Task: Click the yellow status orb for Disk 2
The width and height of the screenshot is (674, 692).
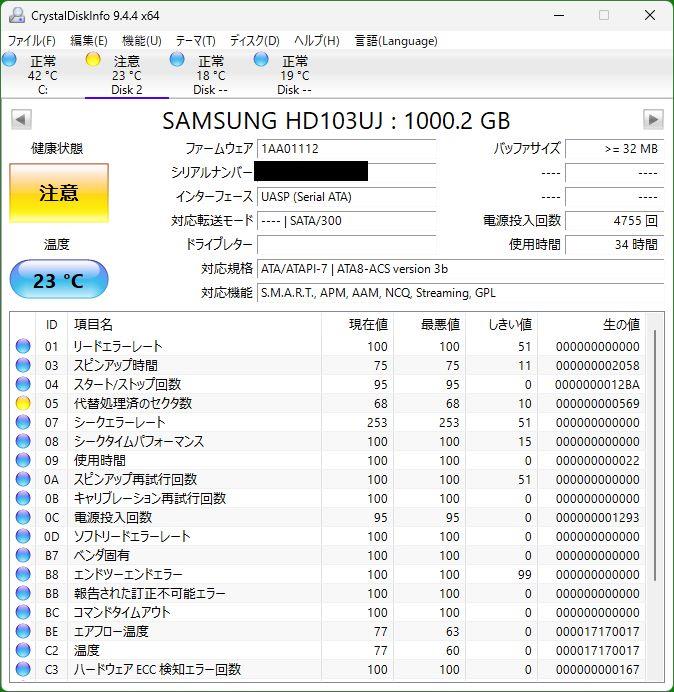Action: (93, 59)
